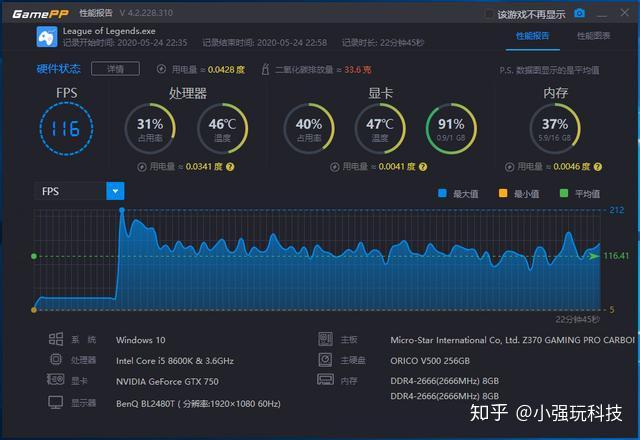Viewport: 640px width, 440px height.
Task: Click the 33.6 克 emission value
Action: click(358, 69)
